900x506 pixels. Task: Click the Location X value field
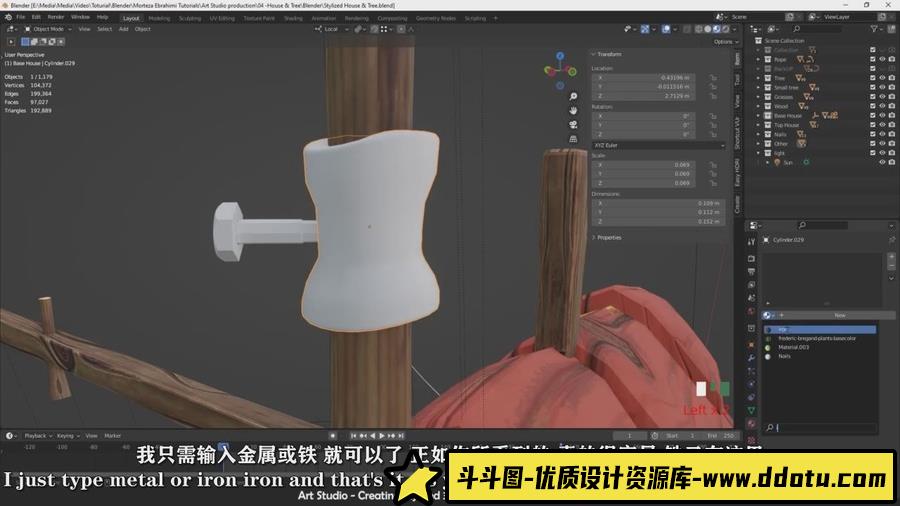[x=643, y=77]
